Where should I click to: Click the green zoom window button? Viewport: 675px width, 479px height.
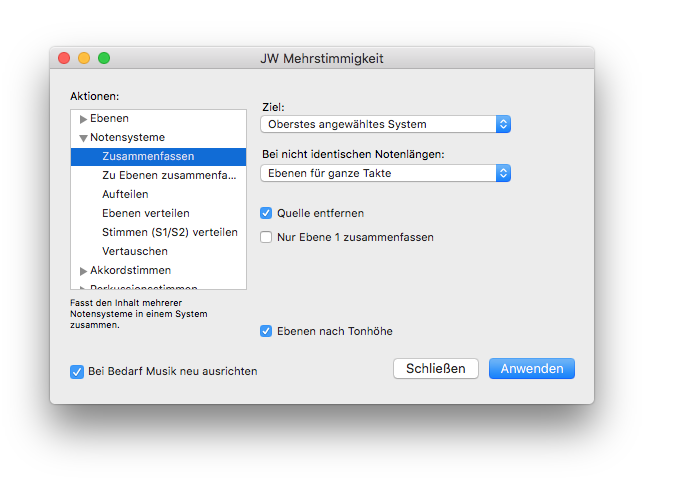click(x=104, y=58)
